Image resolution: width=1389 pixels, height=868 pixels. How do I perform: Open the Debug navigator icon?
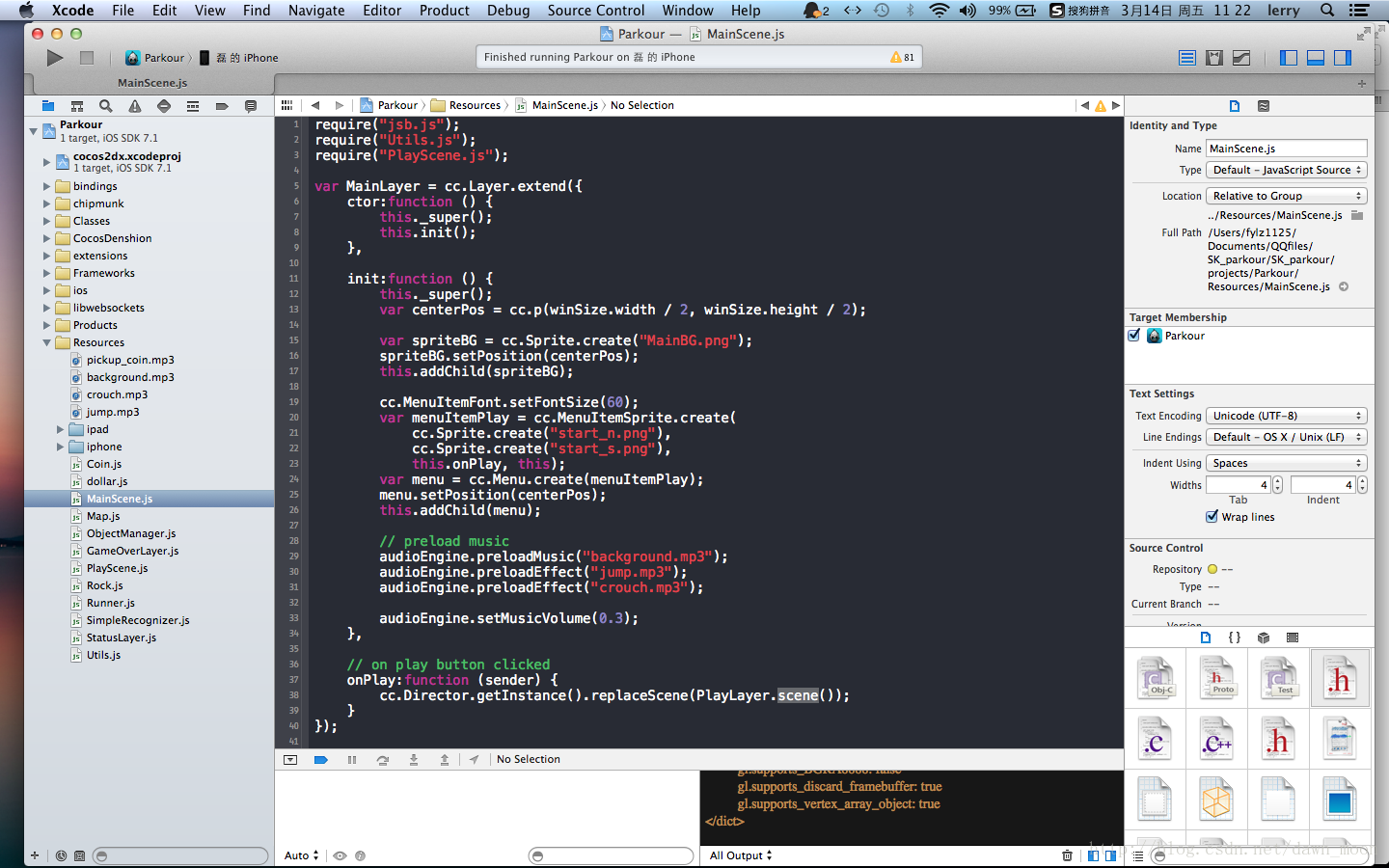[x=193, y=106]
